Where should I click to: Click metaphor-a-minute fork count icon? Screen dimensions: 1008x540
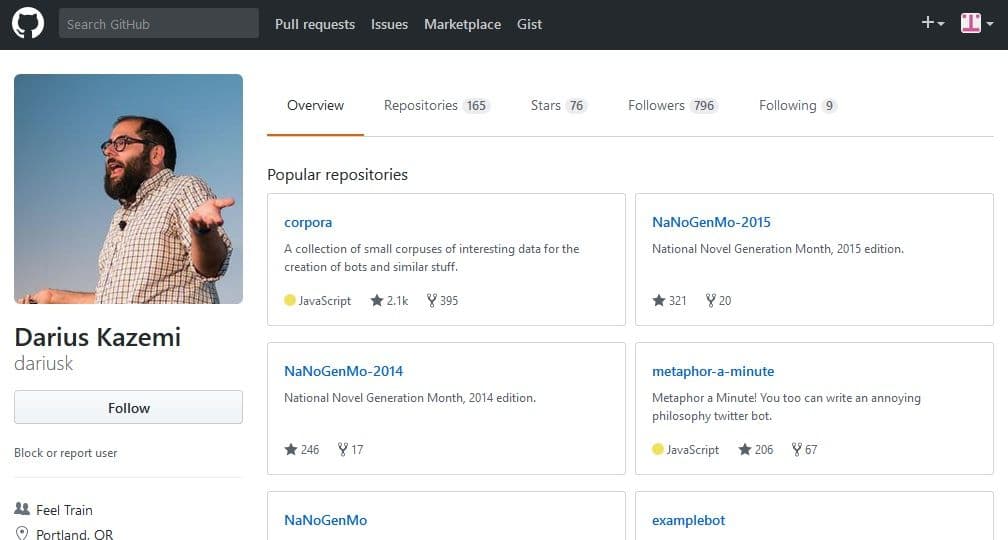pos(797,449)
